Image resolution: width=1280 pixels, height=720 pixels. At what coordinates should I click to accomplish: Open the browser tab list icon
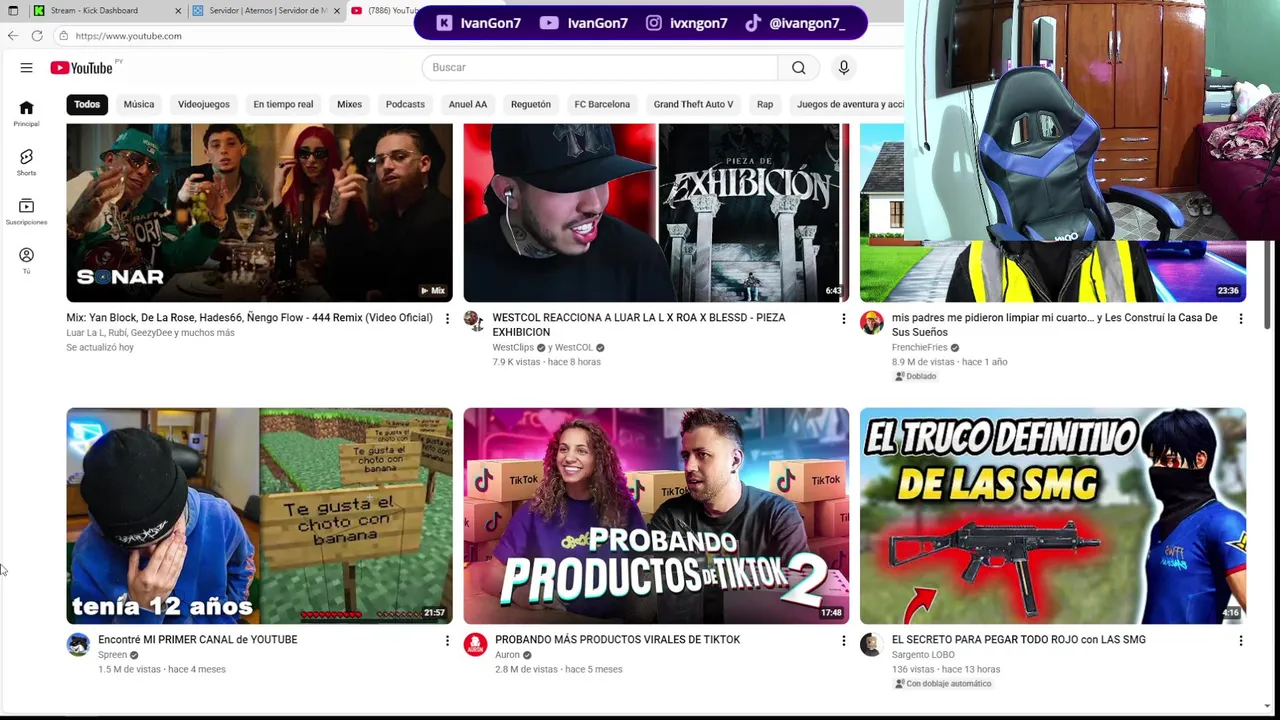13,11
